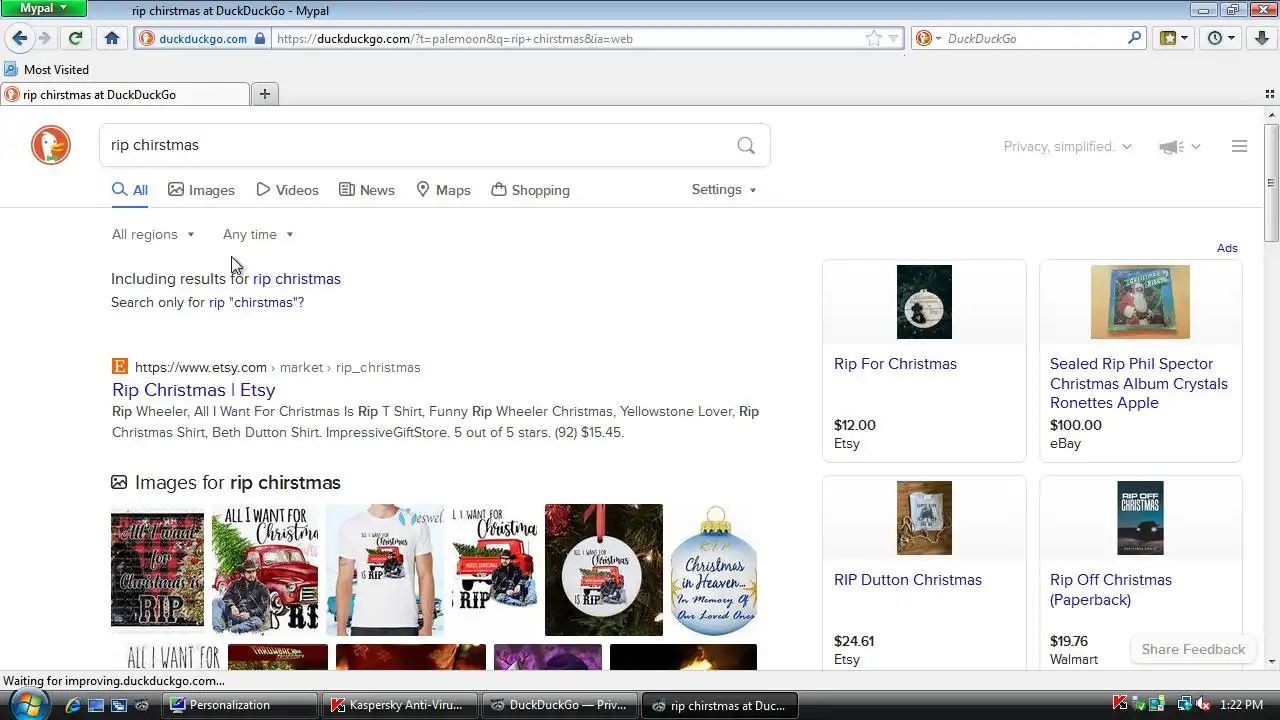The width and height of the screenshot is (1280, 720).
Task: Open the 'Rip Christmas | Etsy' result
Action: 193,390
